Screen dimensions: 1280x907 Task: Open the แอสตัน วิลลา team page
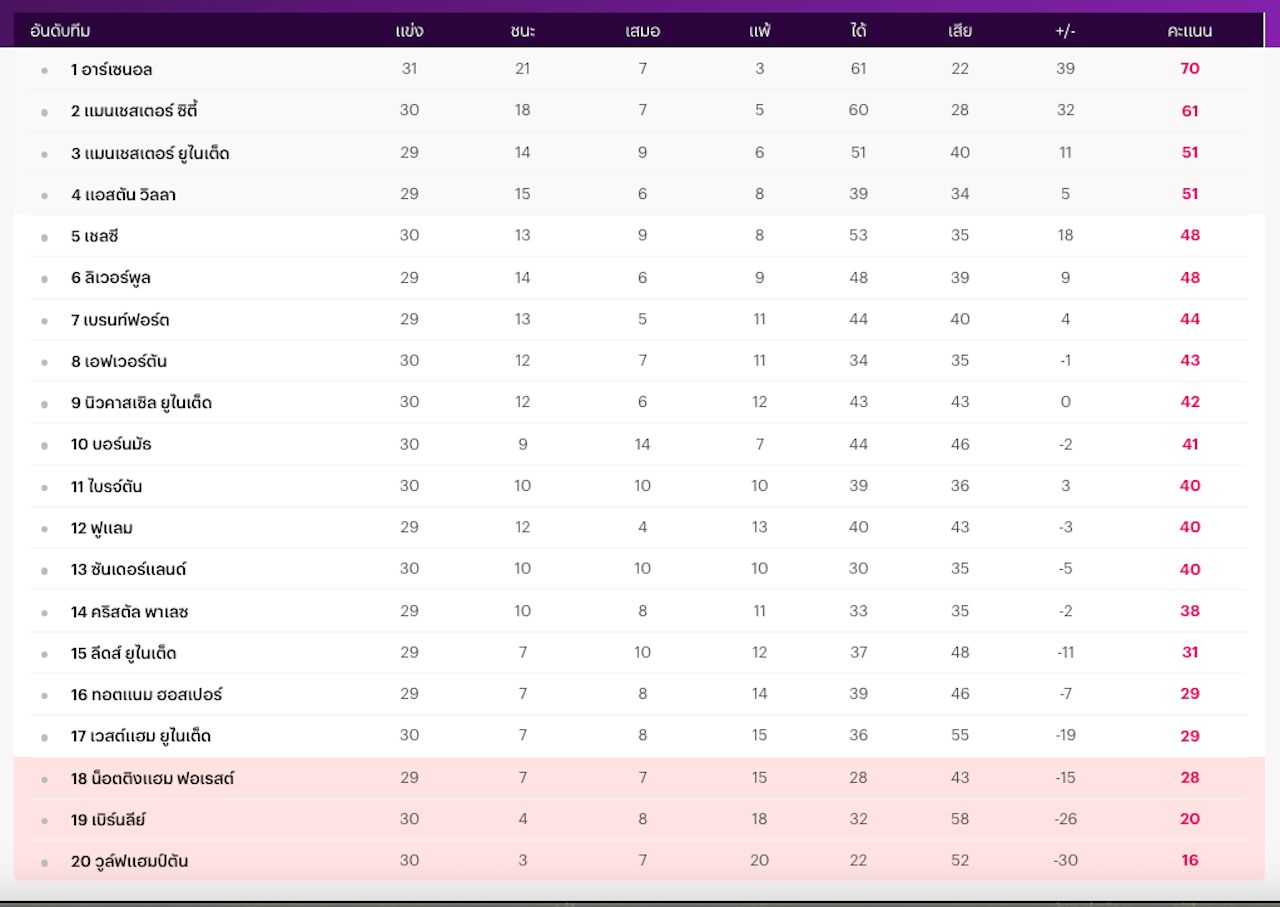[x=124, y=195]
